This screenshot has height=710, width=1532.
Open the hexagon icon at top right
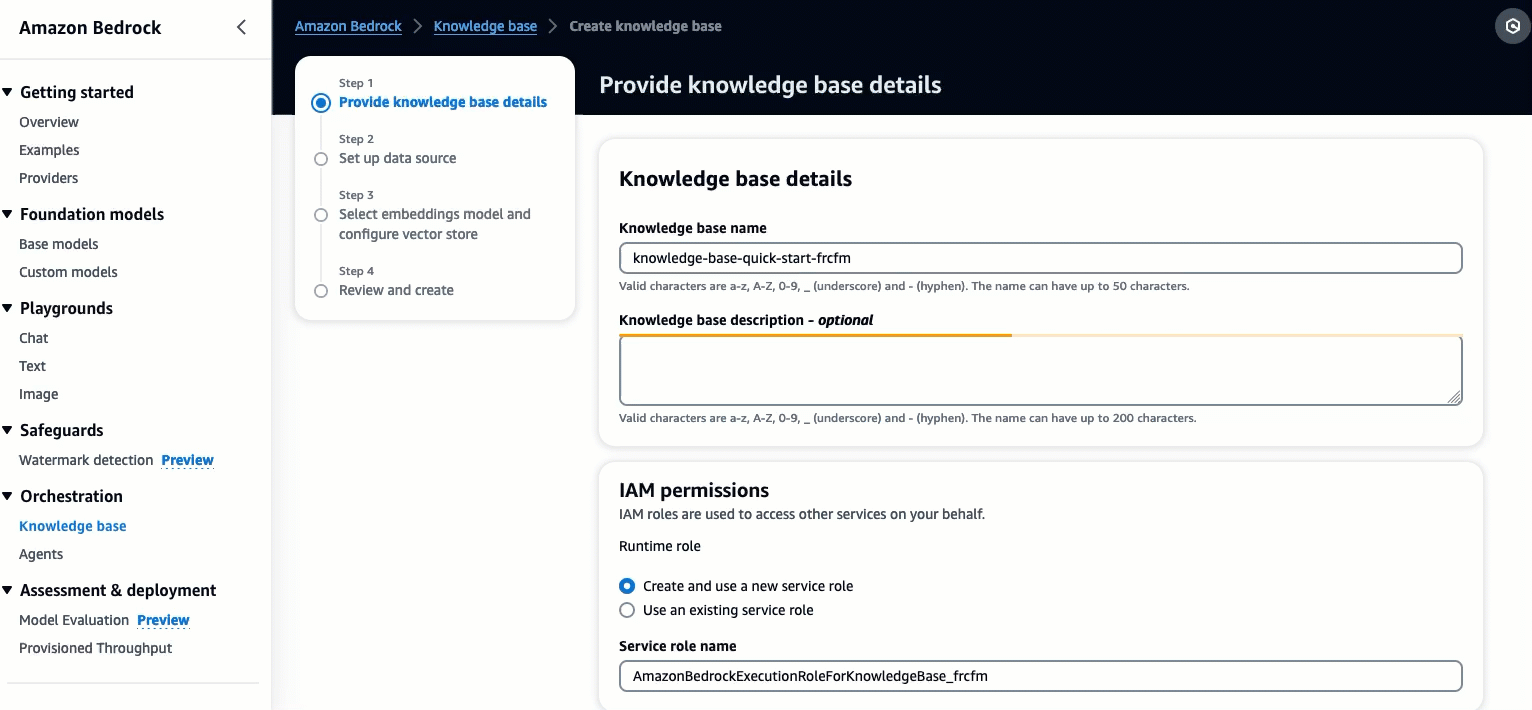click(1513, 27)
